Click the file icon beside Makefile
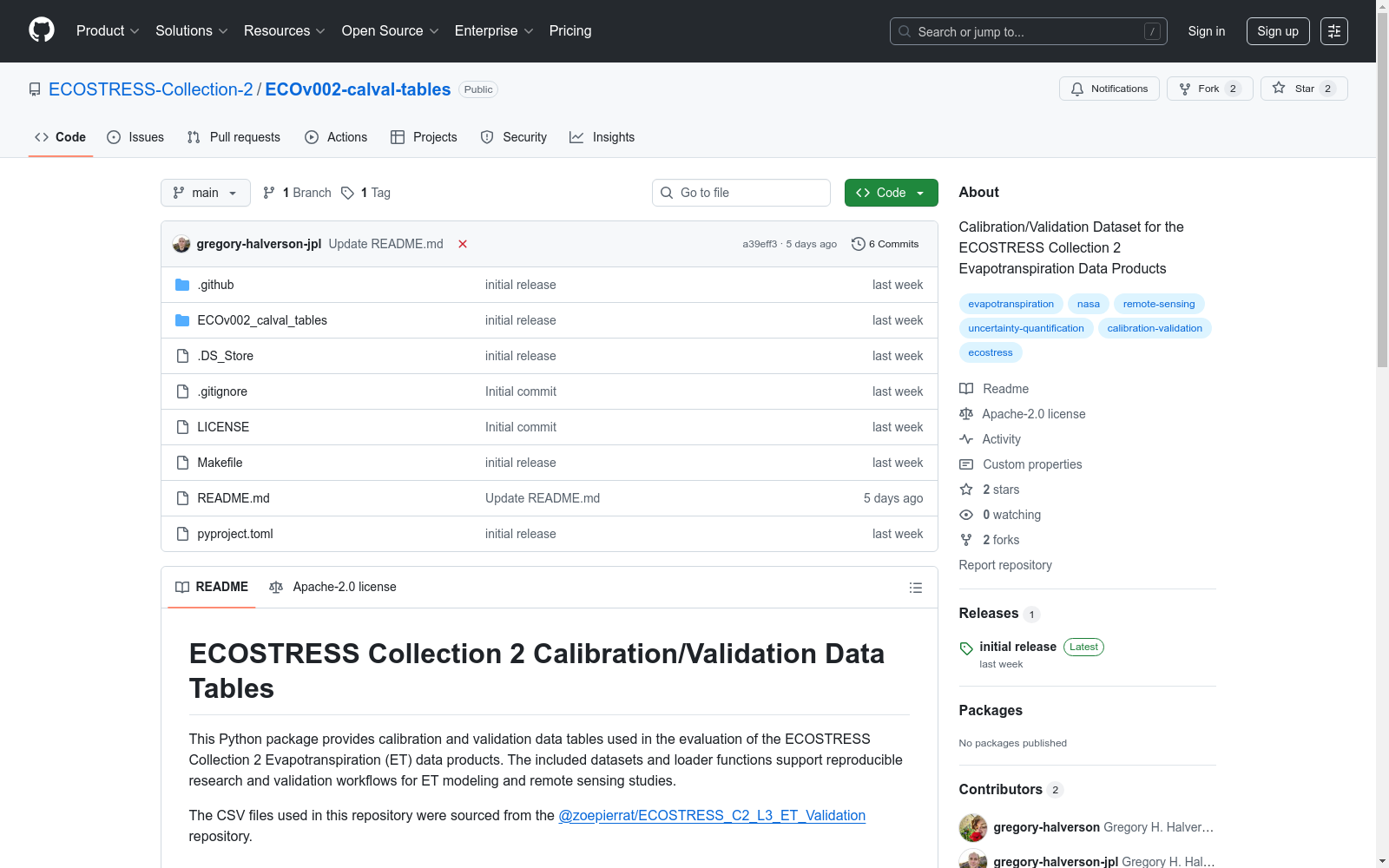Image resolution: width=1389 pixels, height=868 pixels. 182,463
